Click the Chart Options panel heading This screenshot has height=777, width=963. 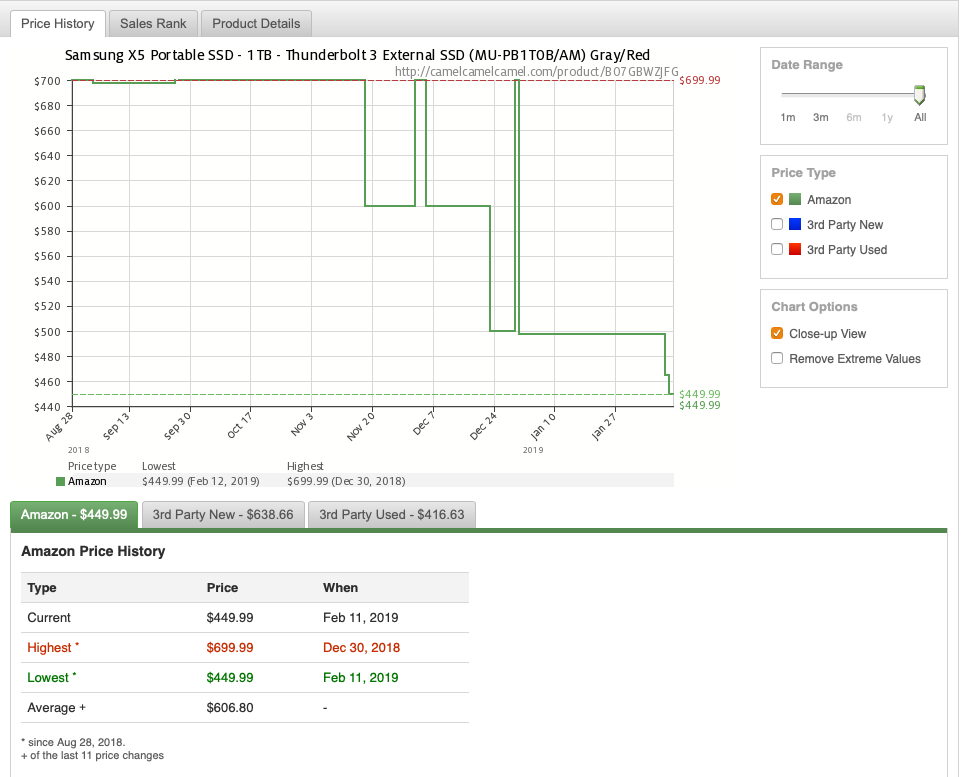point(814,307)
